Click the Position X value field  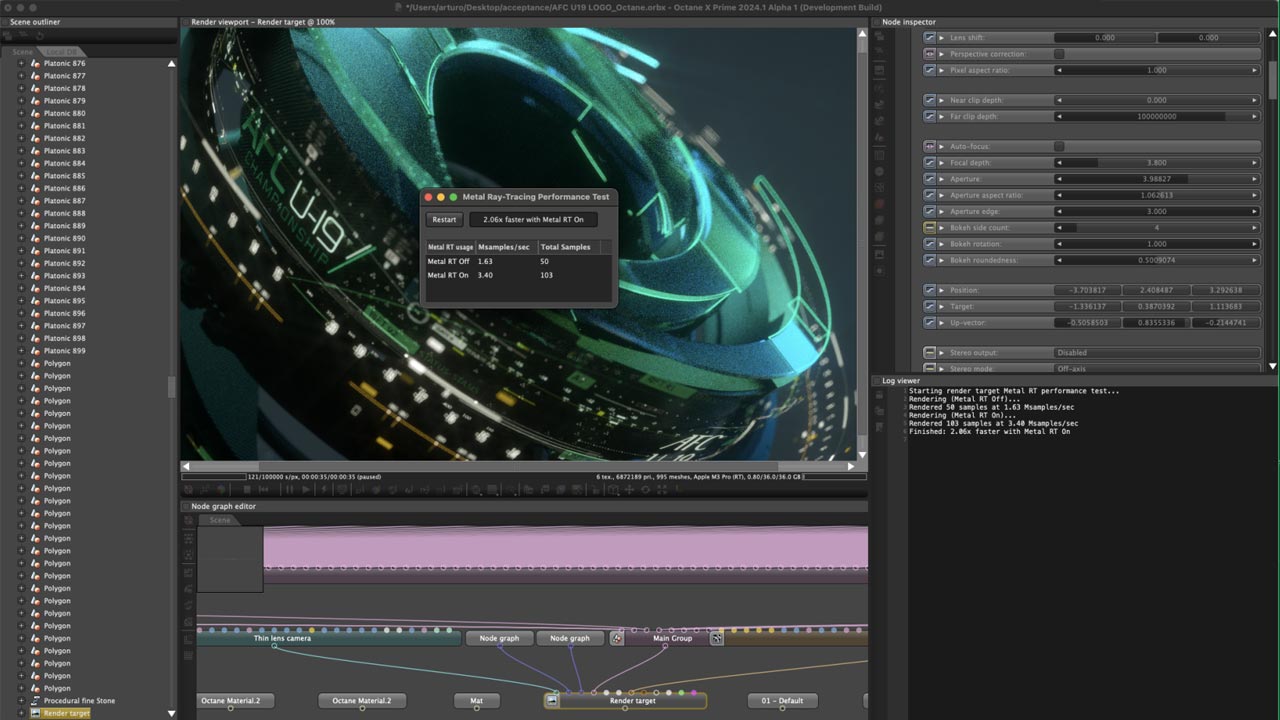(1087, 290)
